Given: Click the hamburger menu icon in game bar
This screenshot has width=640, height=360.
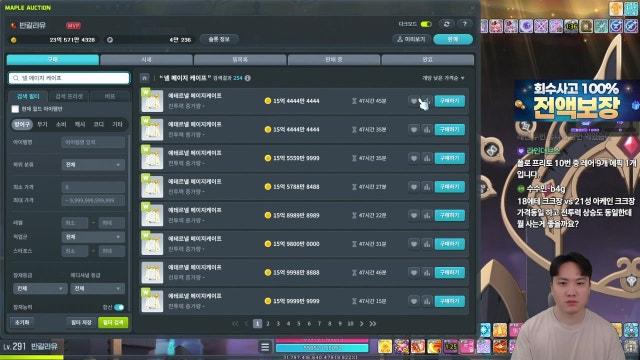Looking at the screenshot, I should [x=265, y=347].
